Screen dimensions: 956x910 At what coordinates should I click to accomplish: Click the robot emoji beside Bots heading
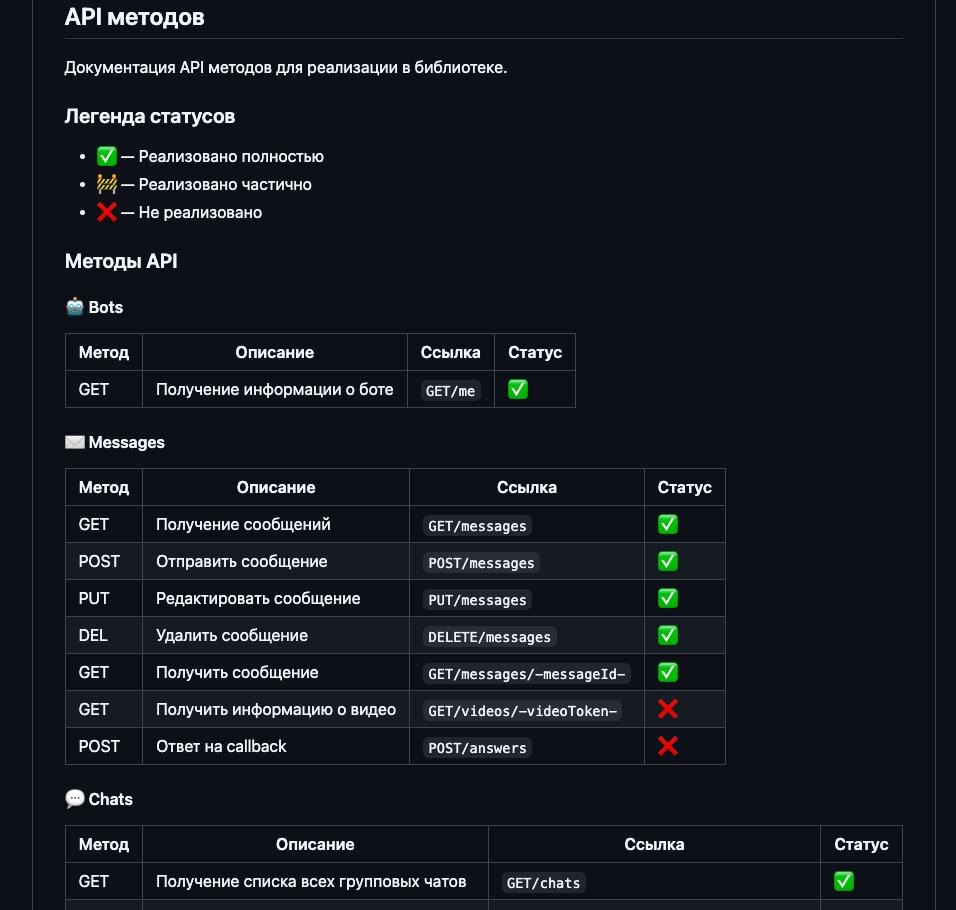[75, 307]
